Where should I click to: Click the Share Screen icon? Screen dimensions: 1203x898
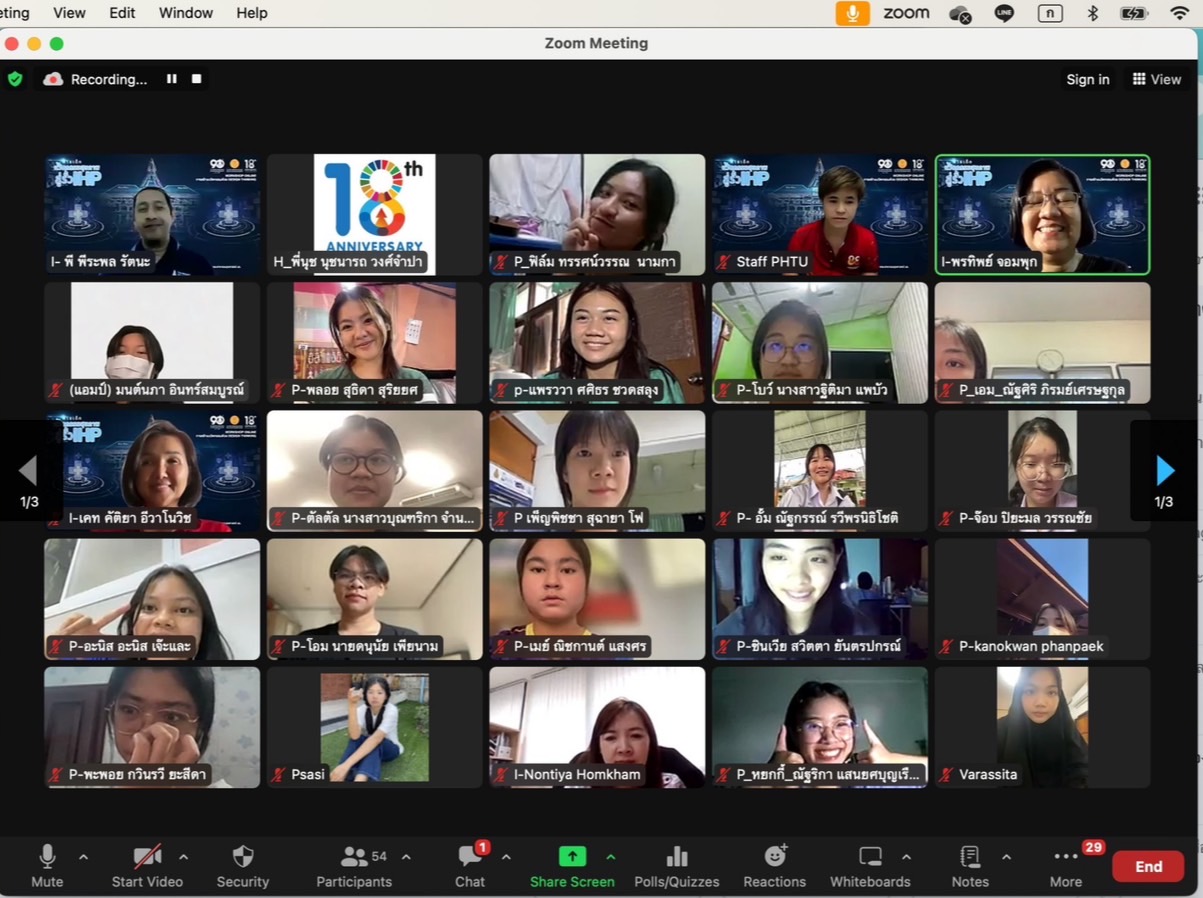pos(572,857)
